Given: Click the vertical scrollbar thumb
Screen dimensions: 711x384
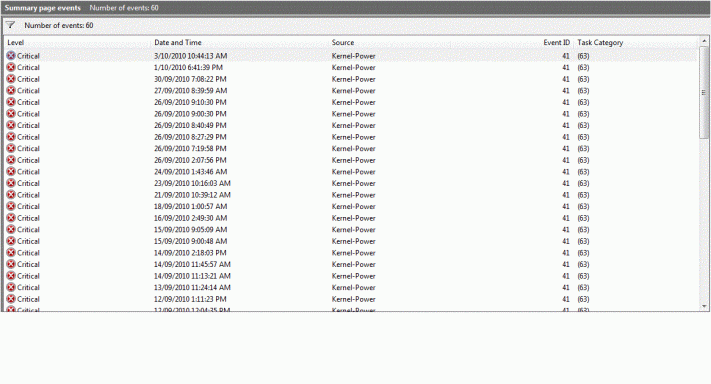Looking at the screenshot, I should 704,92.
